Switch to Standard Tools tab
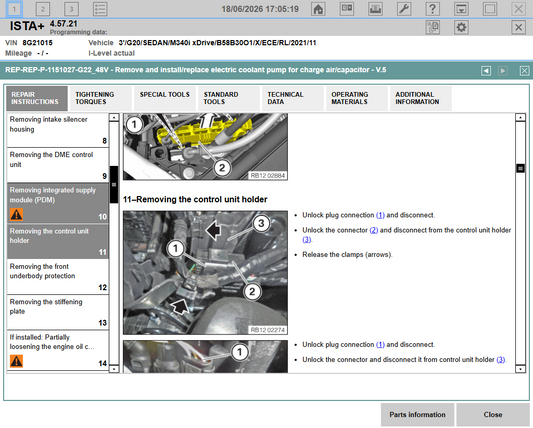This screenshot has width=533, height=428. pos(228,99)
